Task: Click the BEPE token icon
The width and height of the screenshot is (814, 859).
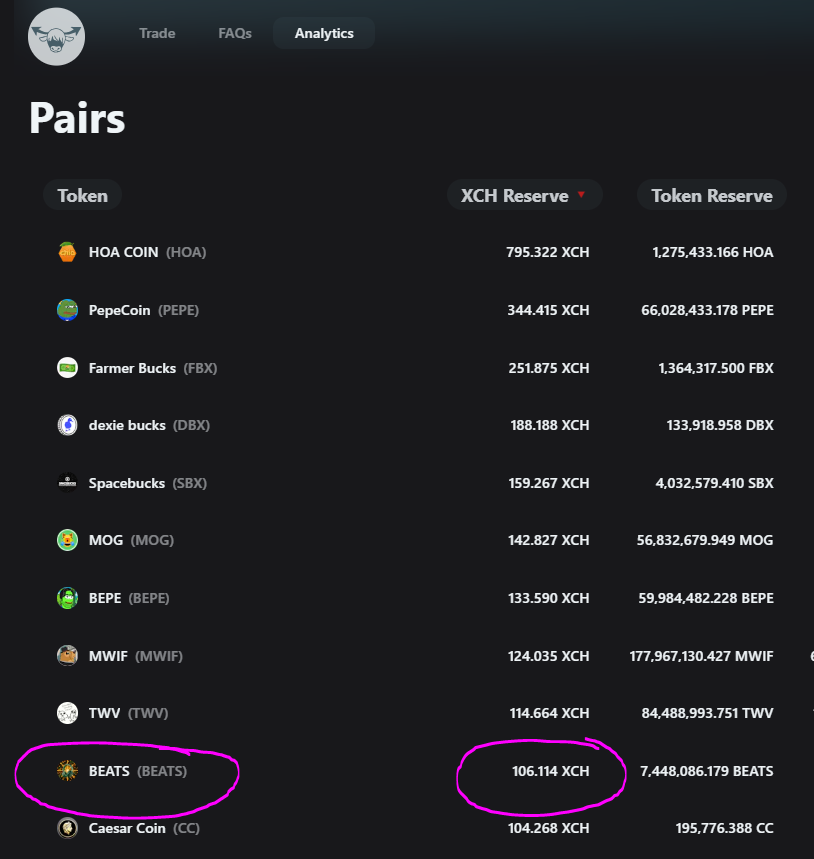Action: click(66, 598)
